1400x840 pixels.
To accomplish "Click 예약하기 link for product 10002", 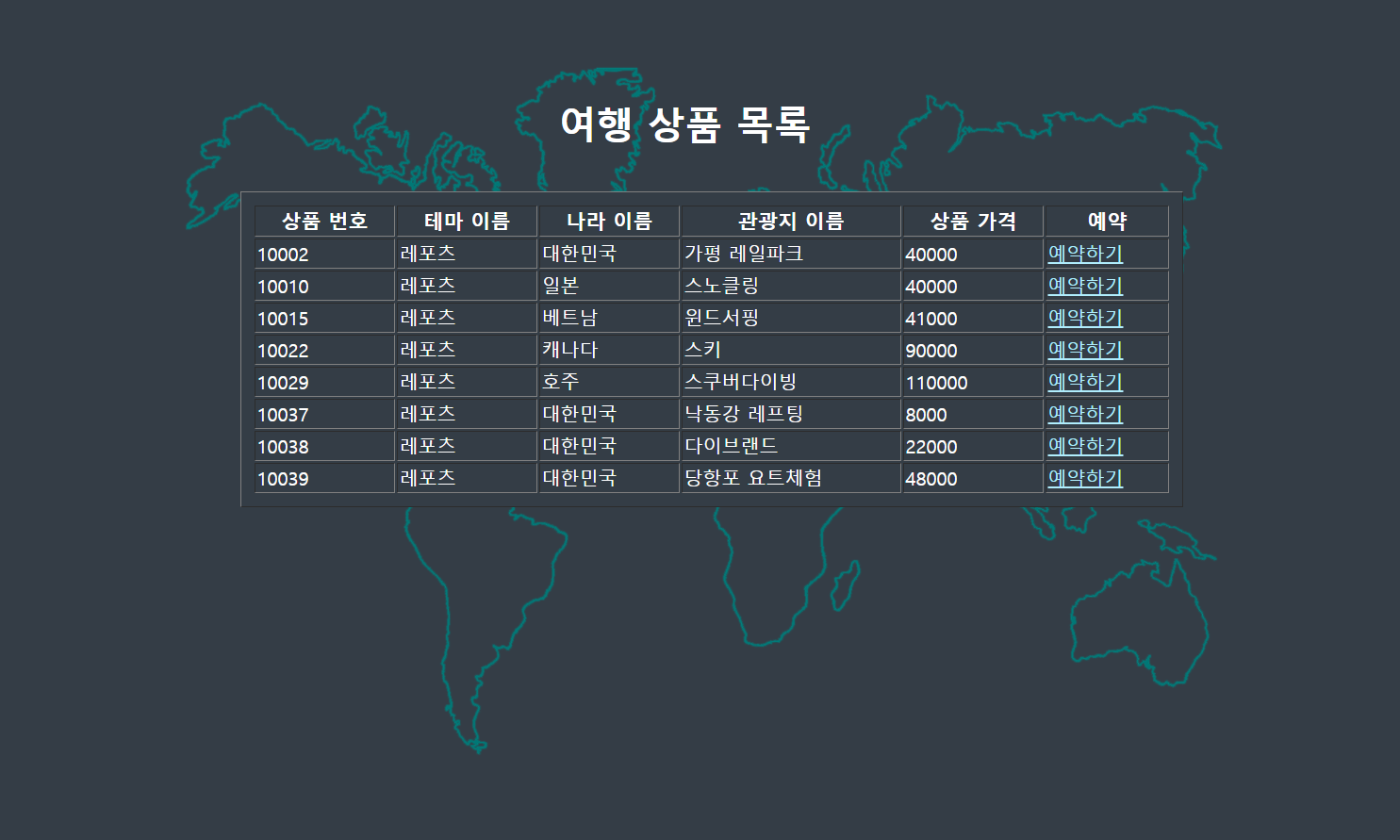I will [1085, 254].
